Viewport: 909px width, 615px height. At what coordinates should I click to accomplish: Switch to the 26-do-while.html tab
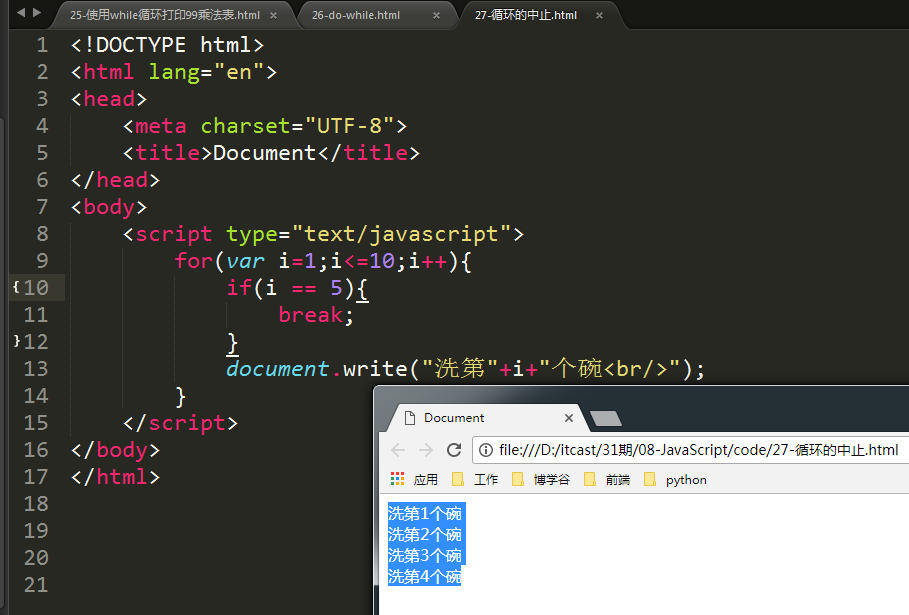click(355, 15)
